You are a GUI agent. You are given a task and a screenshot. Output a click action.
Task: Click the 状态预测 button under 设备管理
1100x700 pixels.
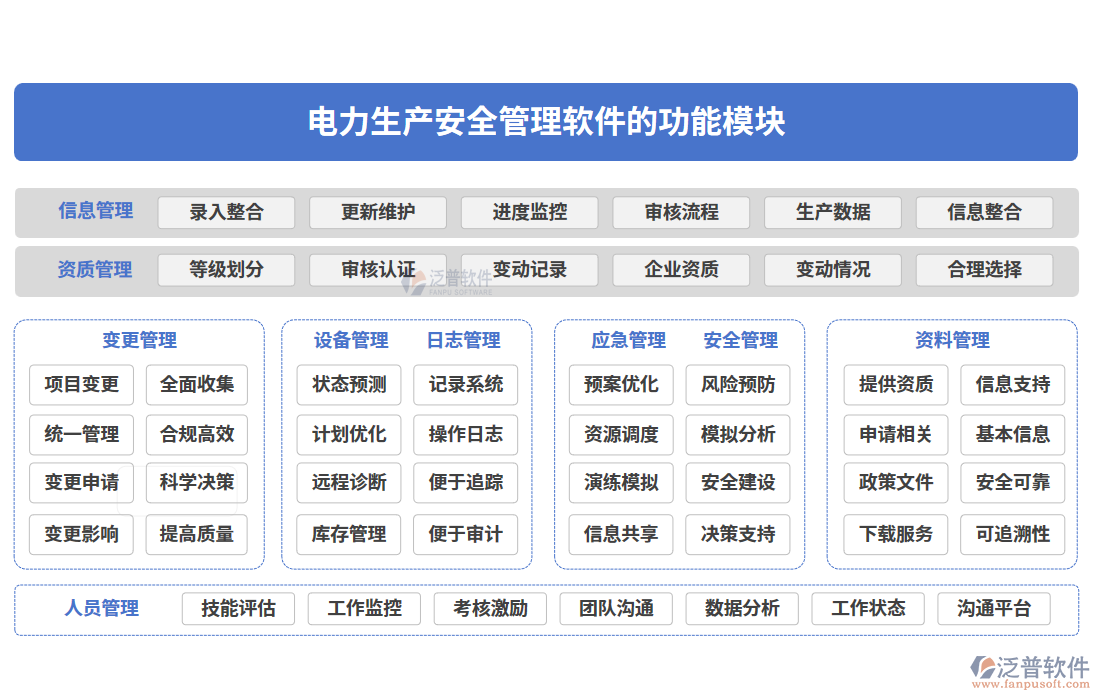tap(348, 386)
